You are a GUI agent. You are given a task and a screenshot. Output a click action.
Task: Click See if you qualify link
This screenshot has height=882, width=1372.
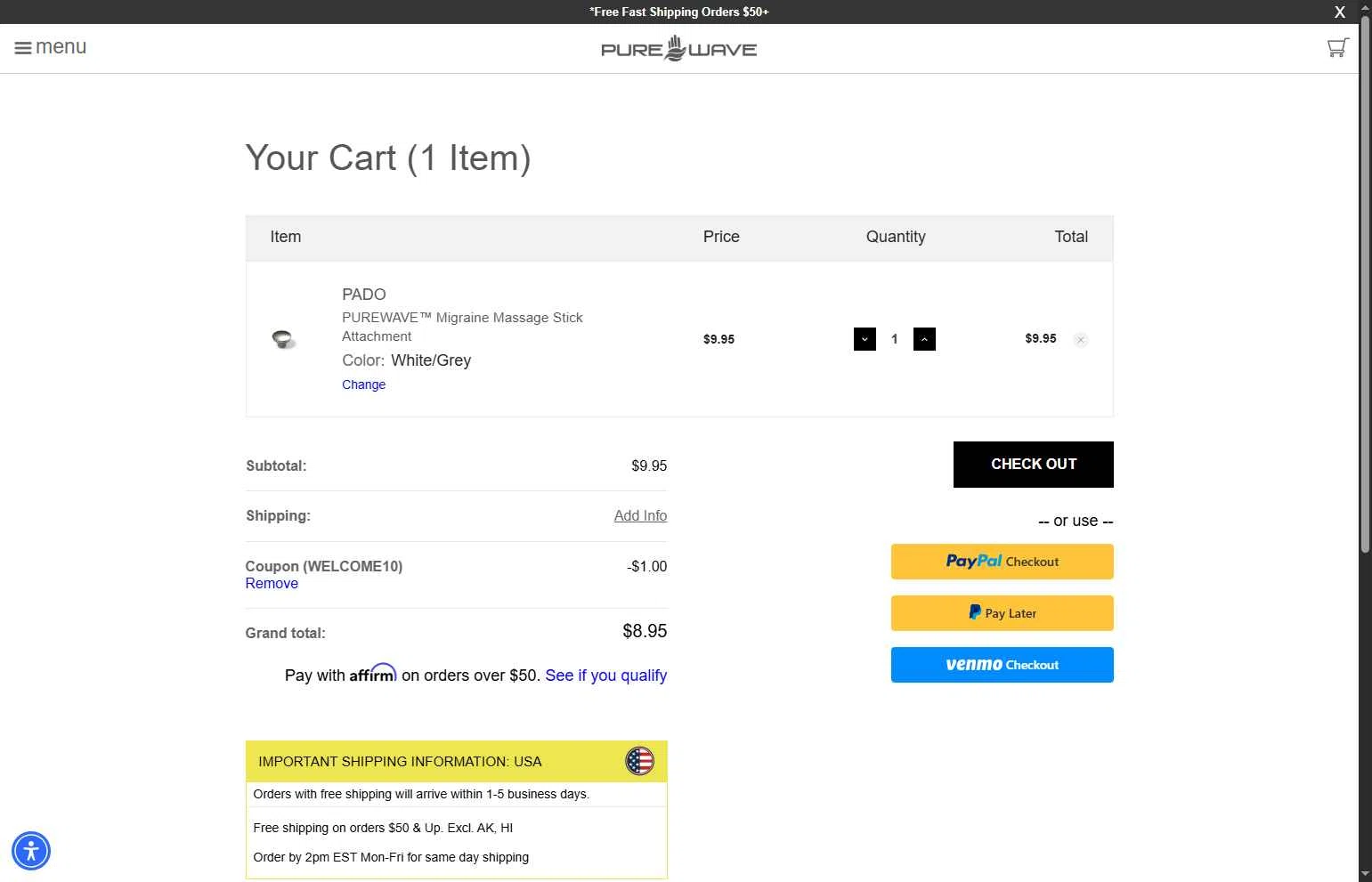tap(605, 676)
